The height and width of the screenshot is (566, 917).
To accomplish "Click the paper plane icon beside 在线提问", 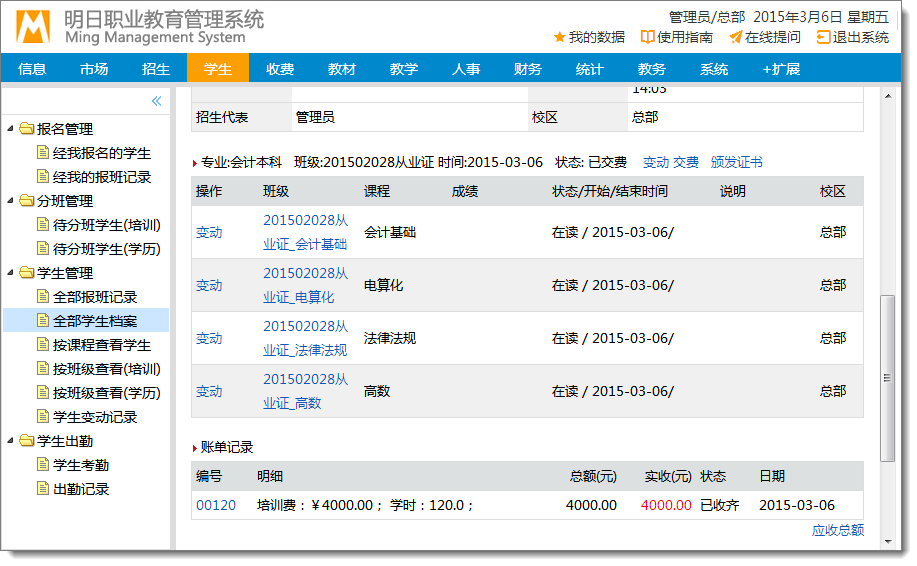I will 736,37.
